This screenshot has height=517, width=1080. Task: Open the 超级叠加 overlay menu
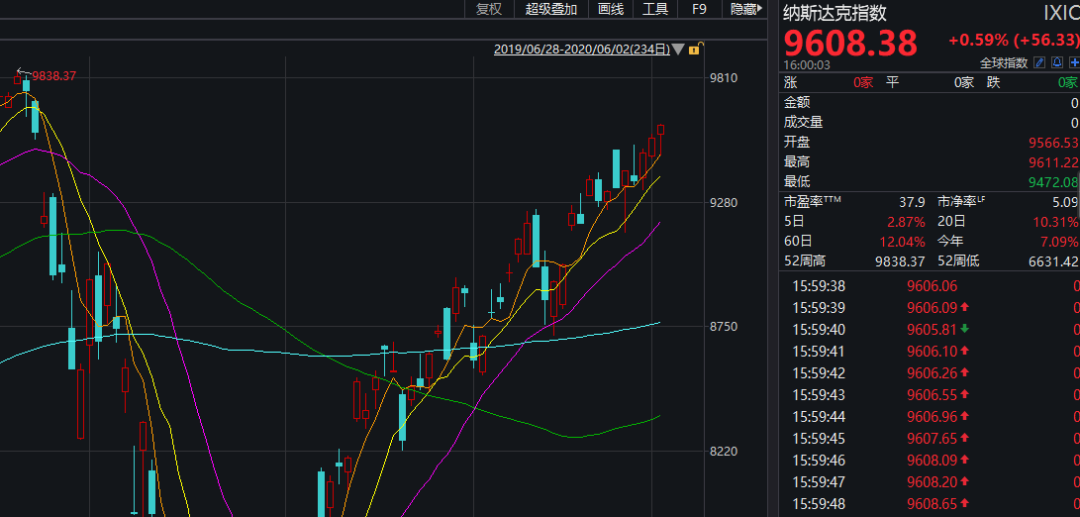[551, 9]
